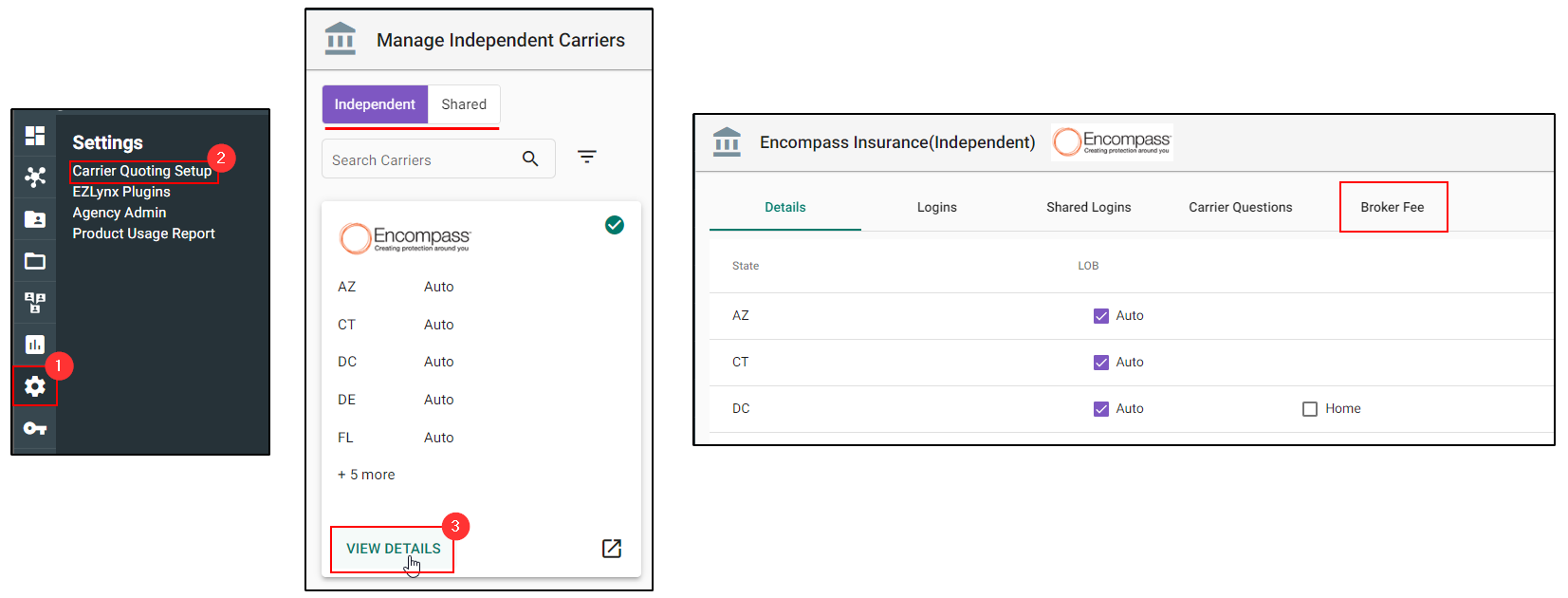Image resolution: width=1568 pixels, height=598 pixels.
Task: Click the DC row in the details table
Action: (x=1131, y=409)
